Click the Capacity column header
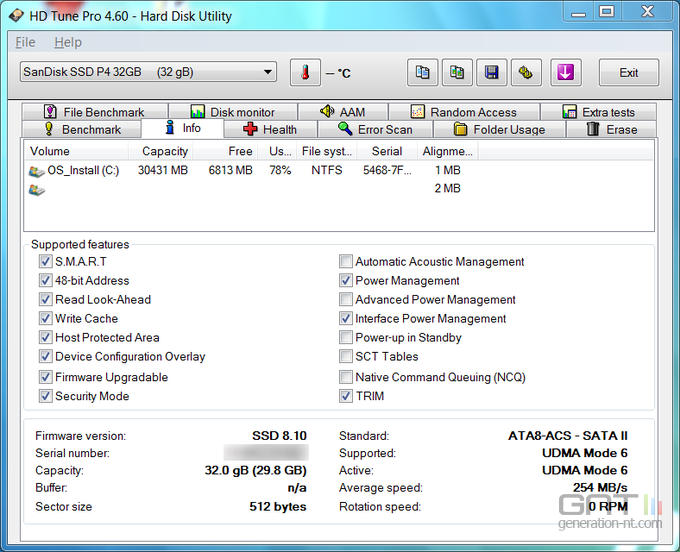Viewport: 680px width, 552px height. pos(161,151)
